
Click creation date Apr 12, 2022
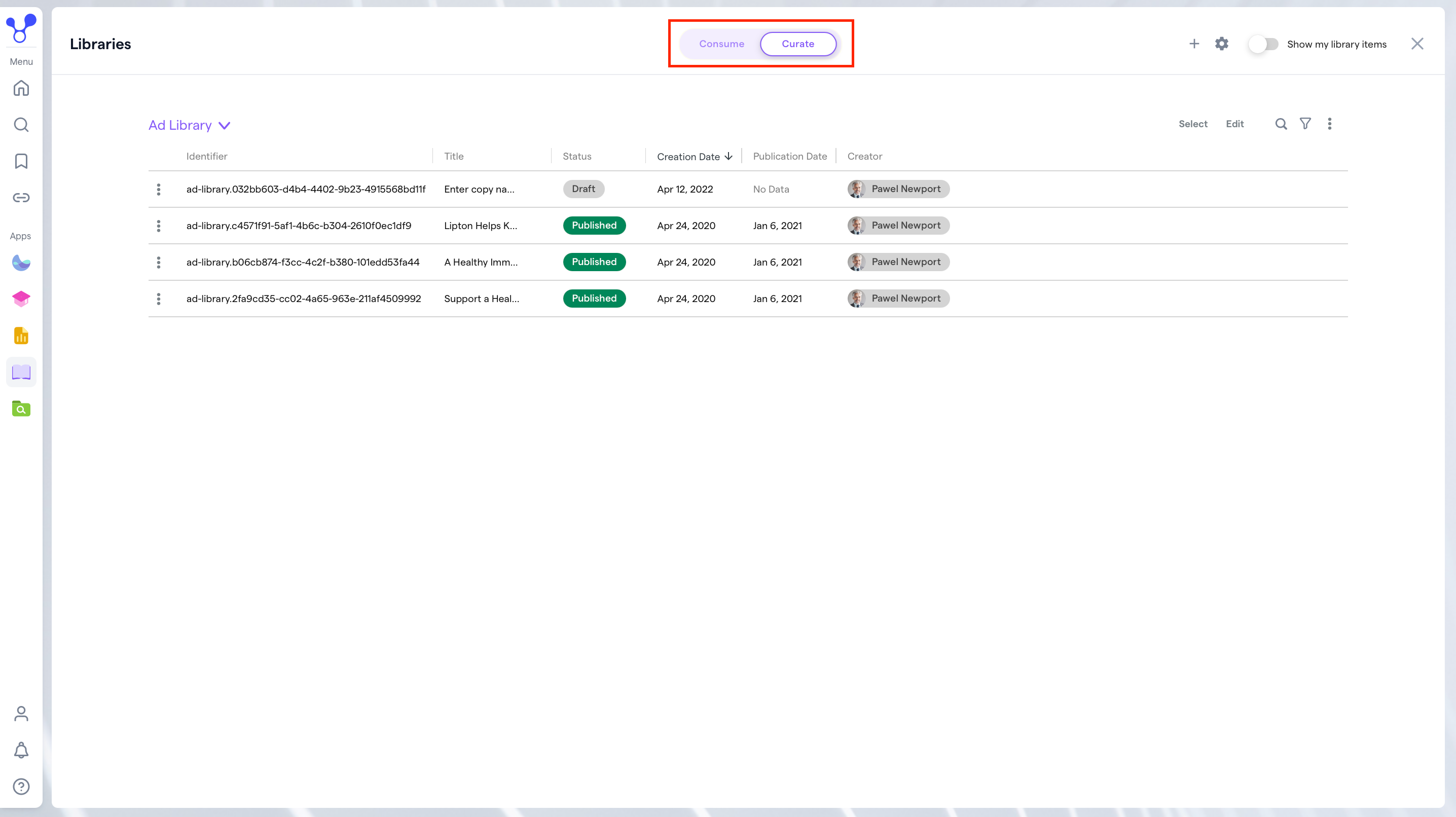coord(685,189)
